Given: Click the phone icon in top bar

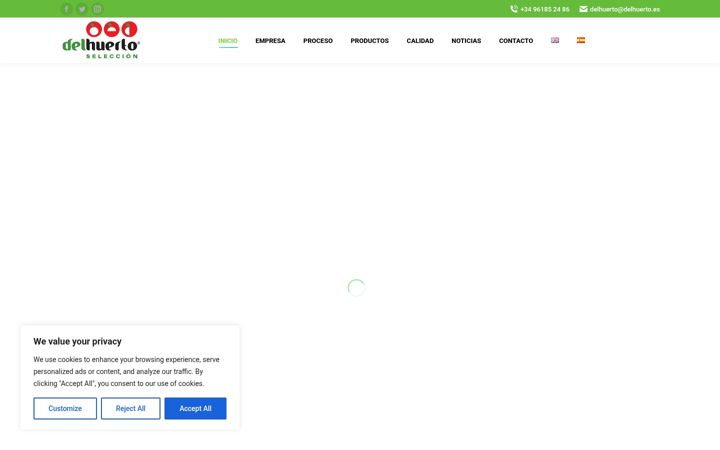Looking at the screenshot, I should point(514,9).
